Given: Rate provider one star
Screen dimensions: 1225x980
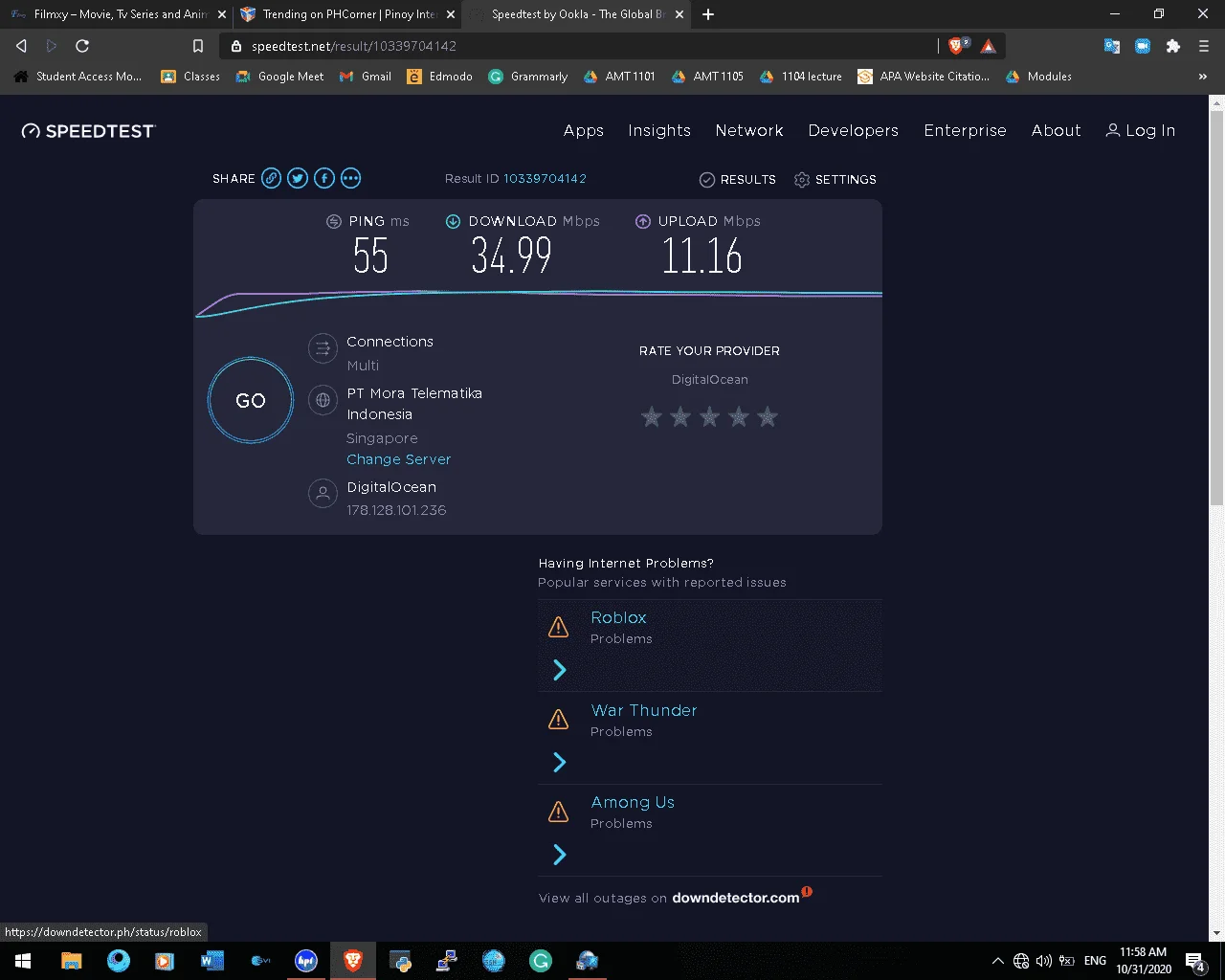Looking at the screenshot, I should pyautogui.click(x=652, y=416).
